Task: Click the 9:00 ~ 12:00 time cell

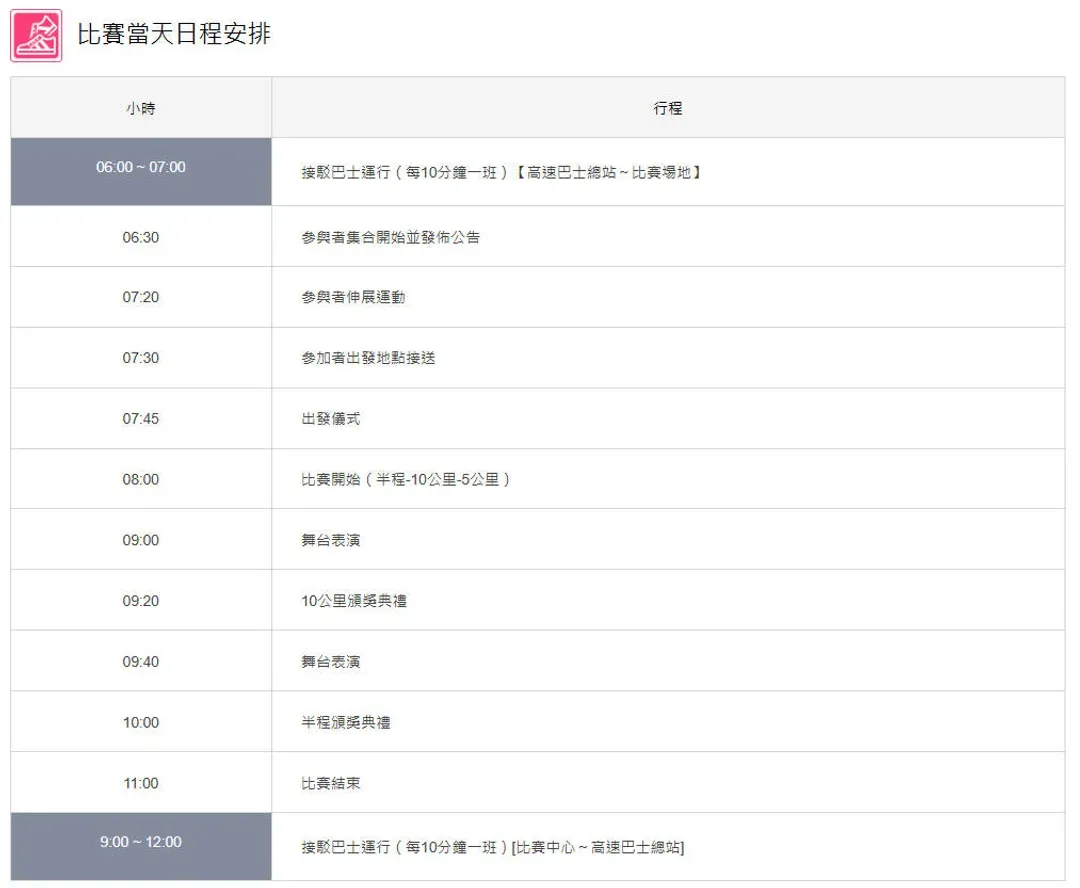Action: (141, 842)
